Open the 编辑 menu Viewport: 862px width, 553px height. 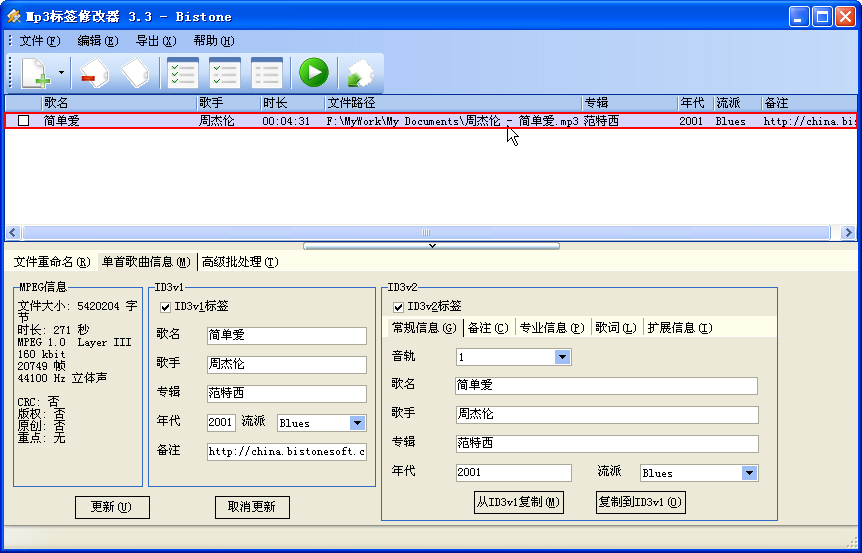[x=97, y=41]
